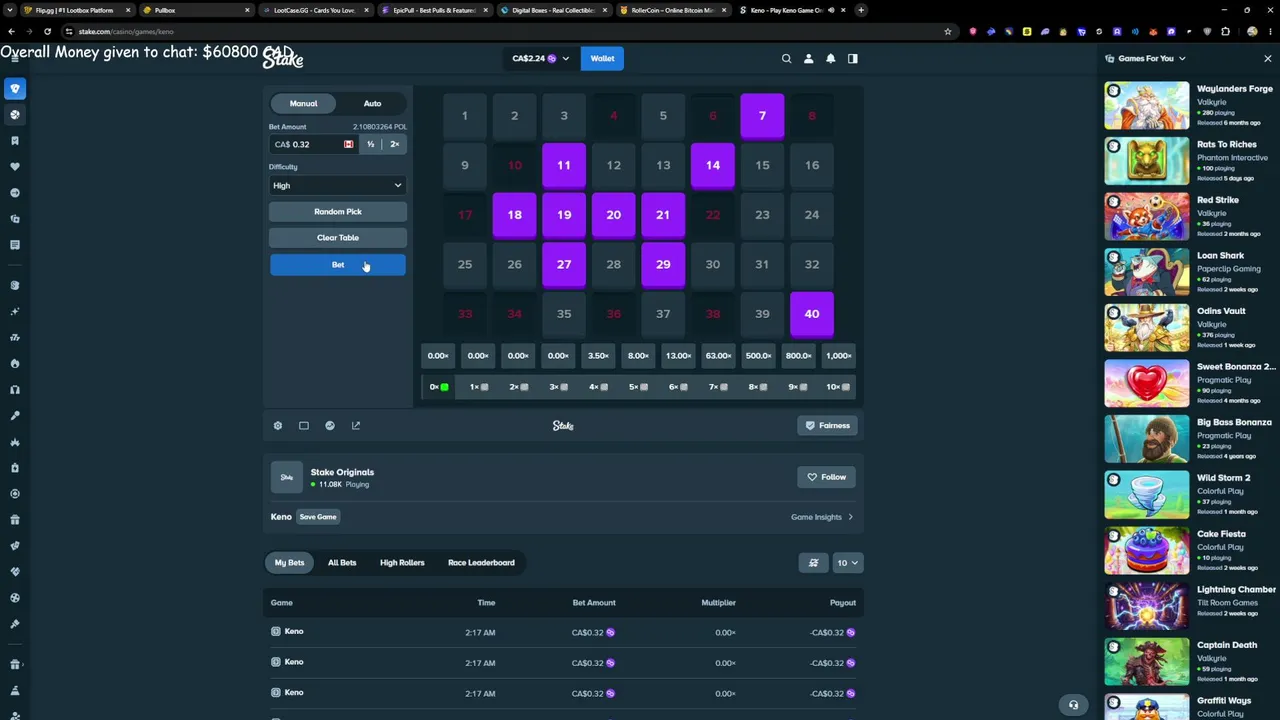Open live support headset icon

1073,705
